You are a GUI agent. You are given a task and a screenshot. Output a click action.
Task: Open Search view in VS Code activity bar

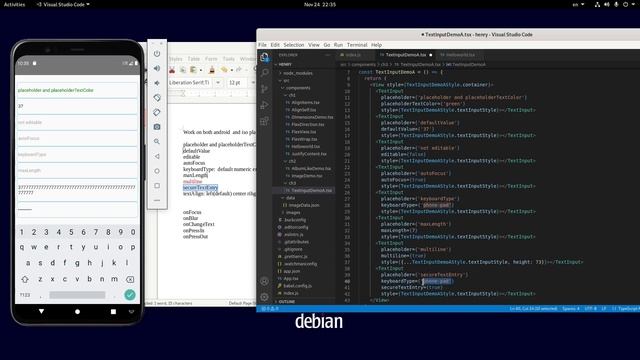click(x=264, y=73)
